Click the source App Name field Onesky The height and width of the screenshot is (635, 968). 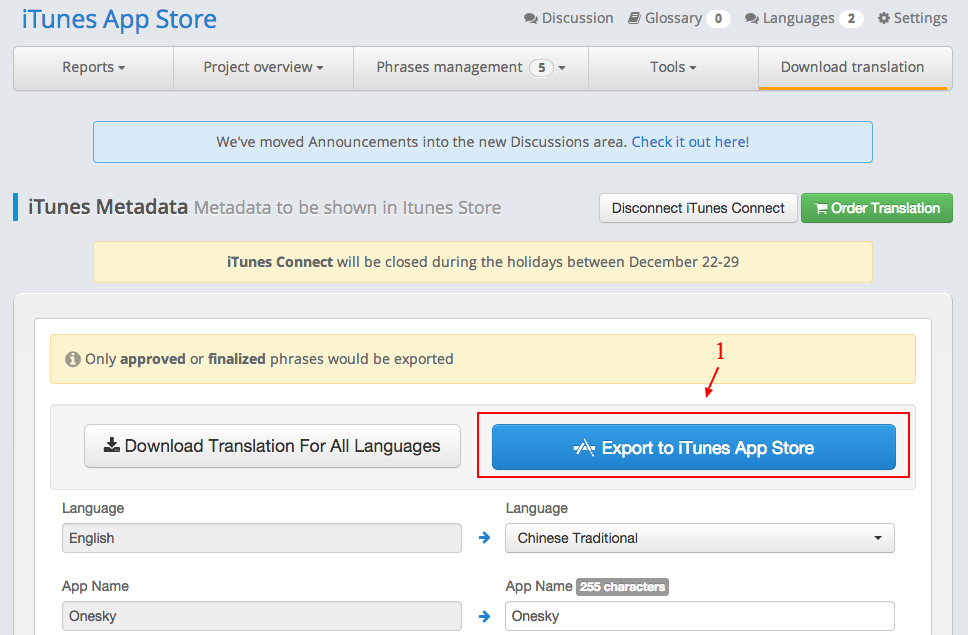pos(262,616)
